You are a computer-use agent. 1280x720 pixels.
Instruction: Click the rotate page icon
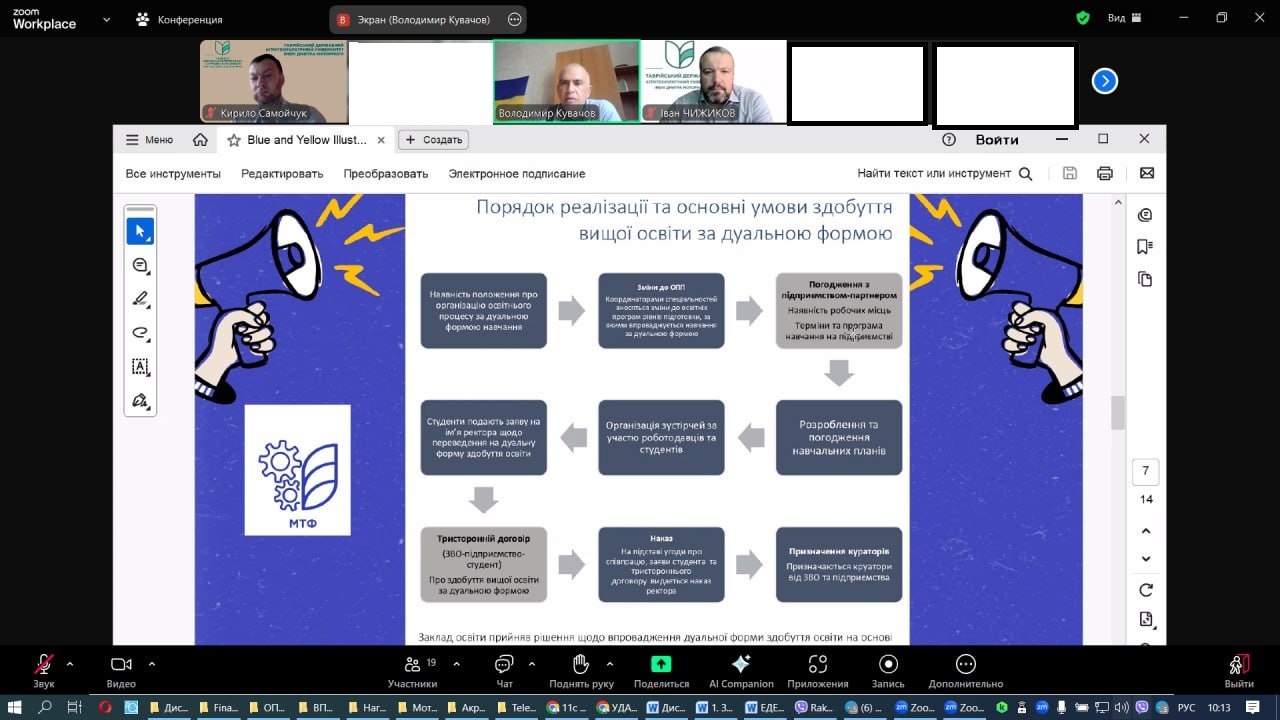coord(1146,590)
